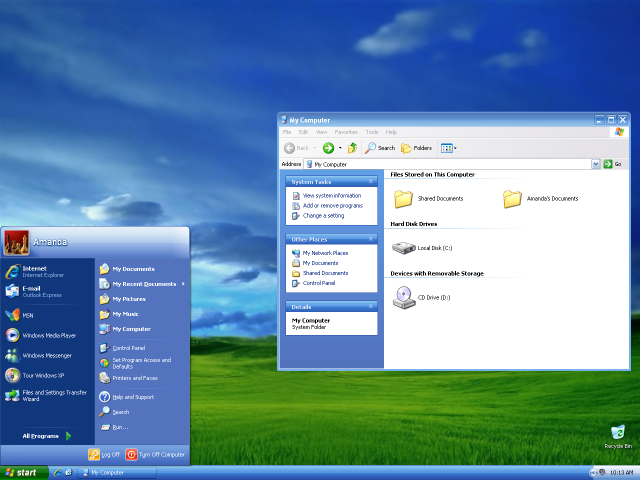Toggle the Folders pane button
This screenshot has height=480, width=640.
tap(416, 148)
